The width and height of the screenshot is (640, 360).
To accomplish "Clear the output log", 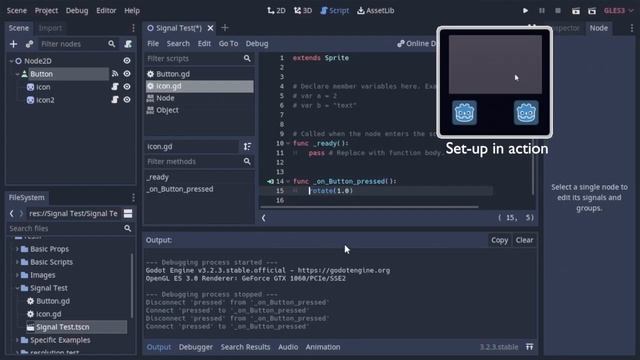I will click(x=524, y=240).
